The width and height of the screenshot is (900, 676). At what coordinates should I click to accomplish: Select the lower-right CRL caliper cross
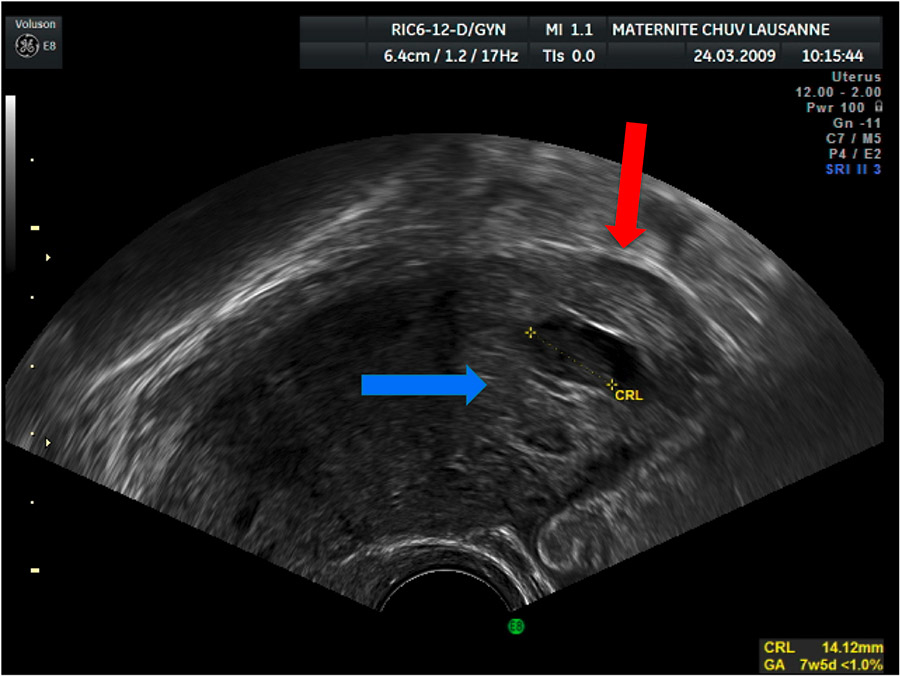coord(612,384)
